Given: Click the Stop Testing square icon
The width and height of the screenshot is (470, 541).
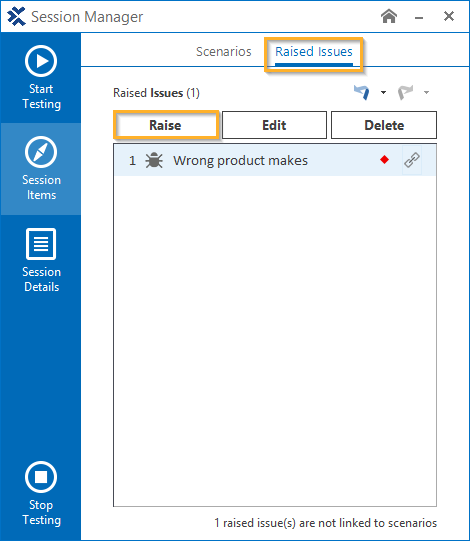Looking at the screenshot, I should [41, 477].
